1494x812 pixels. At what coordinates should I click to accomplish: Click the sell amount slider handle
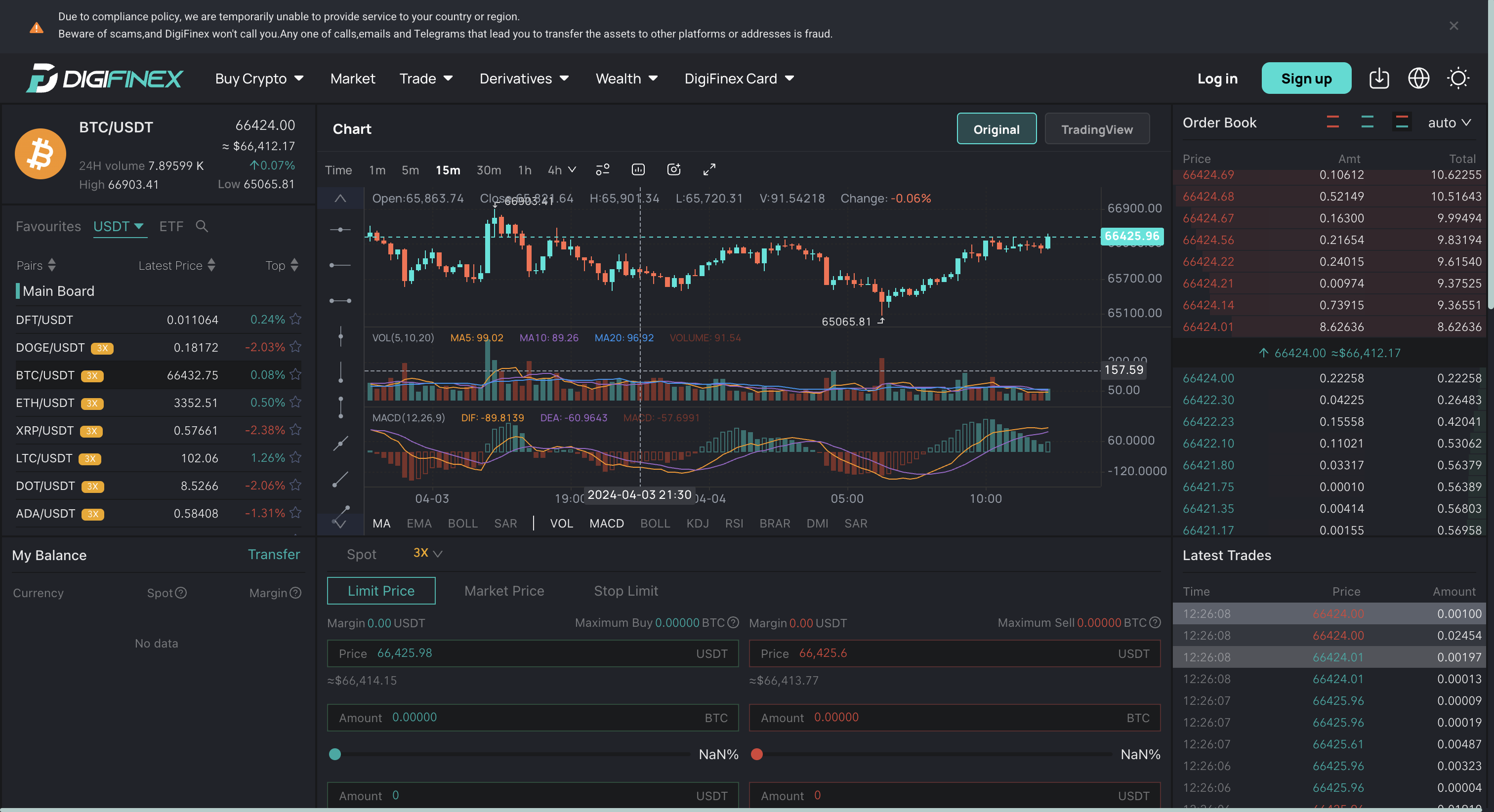pyautogui.click(x=756, y=754)
